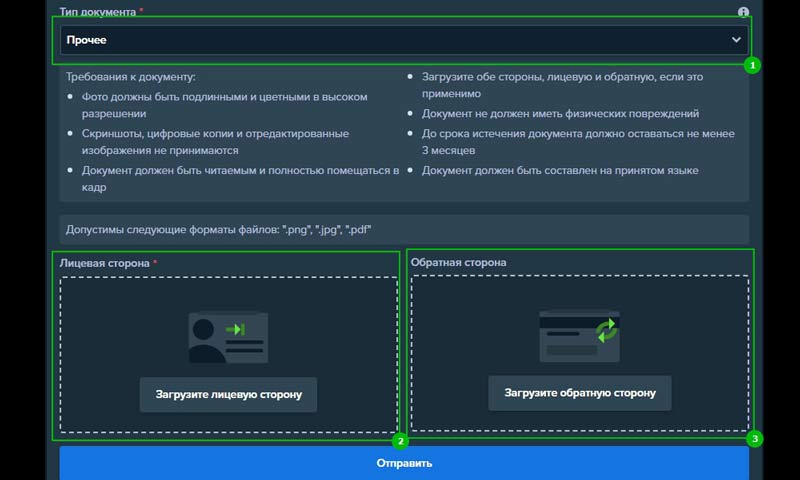The image size is (800, 480).
Task: Click the green arrow on ID card icon
Action: (236, 329)
